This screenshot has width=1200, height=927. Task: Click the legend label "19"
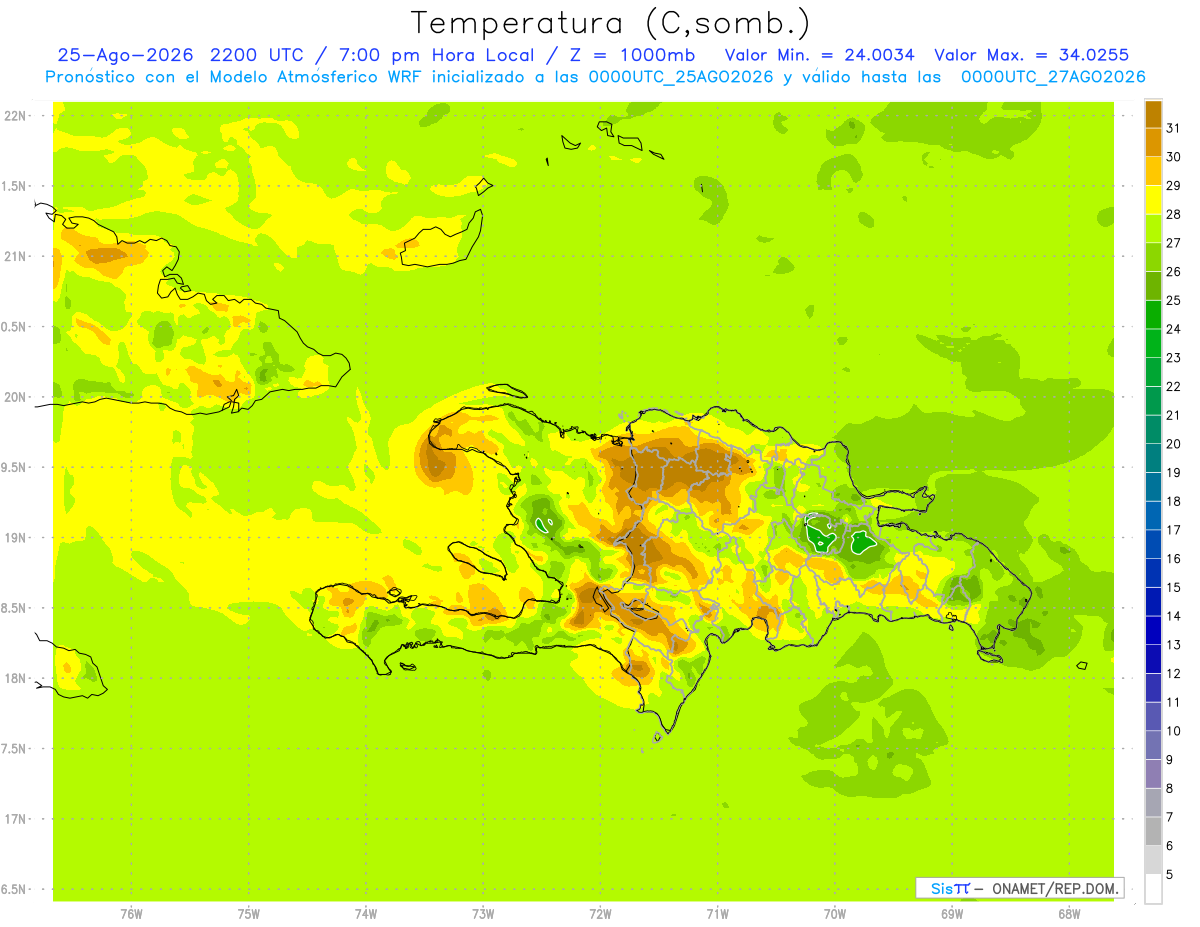(1174, 472)
